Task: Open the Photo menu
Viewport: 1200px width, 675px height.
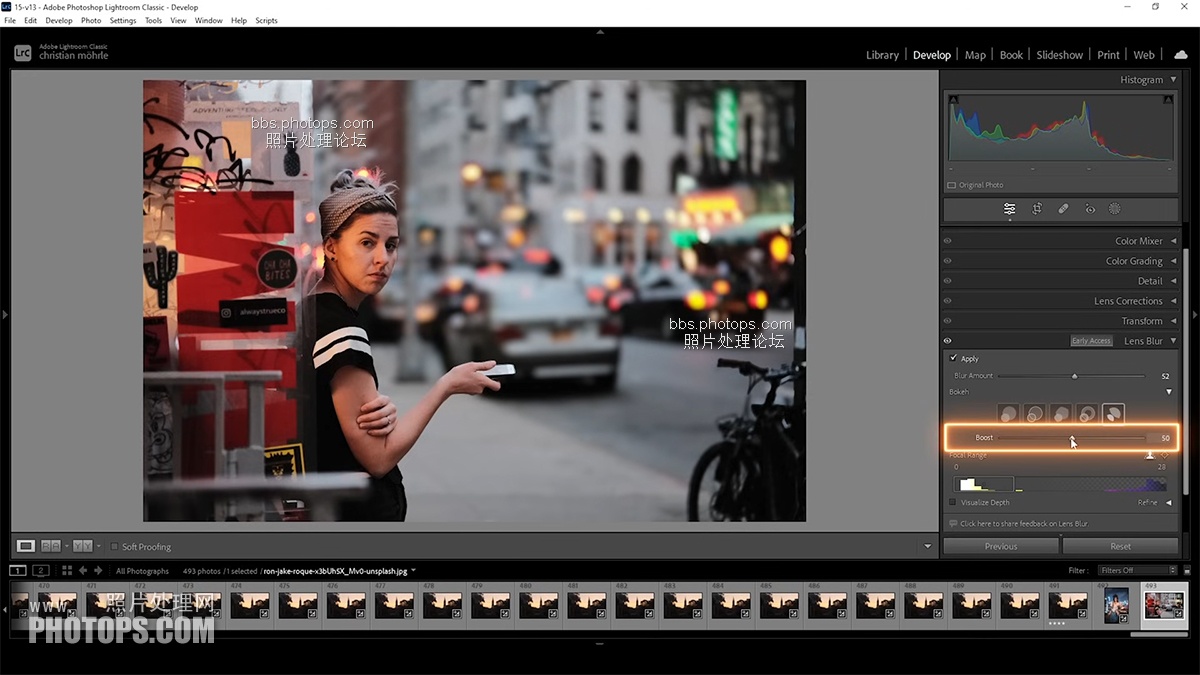Action: click(x=90, y=20)
